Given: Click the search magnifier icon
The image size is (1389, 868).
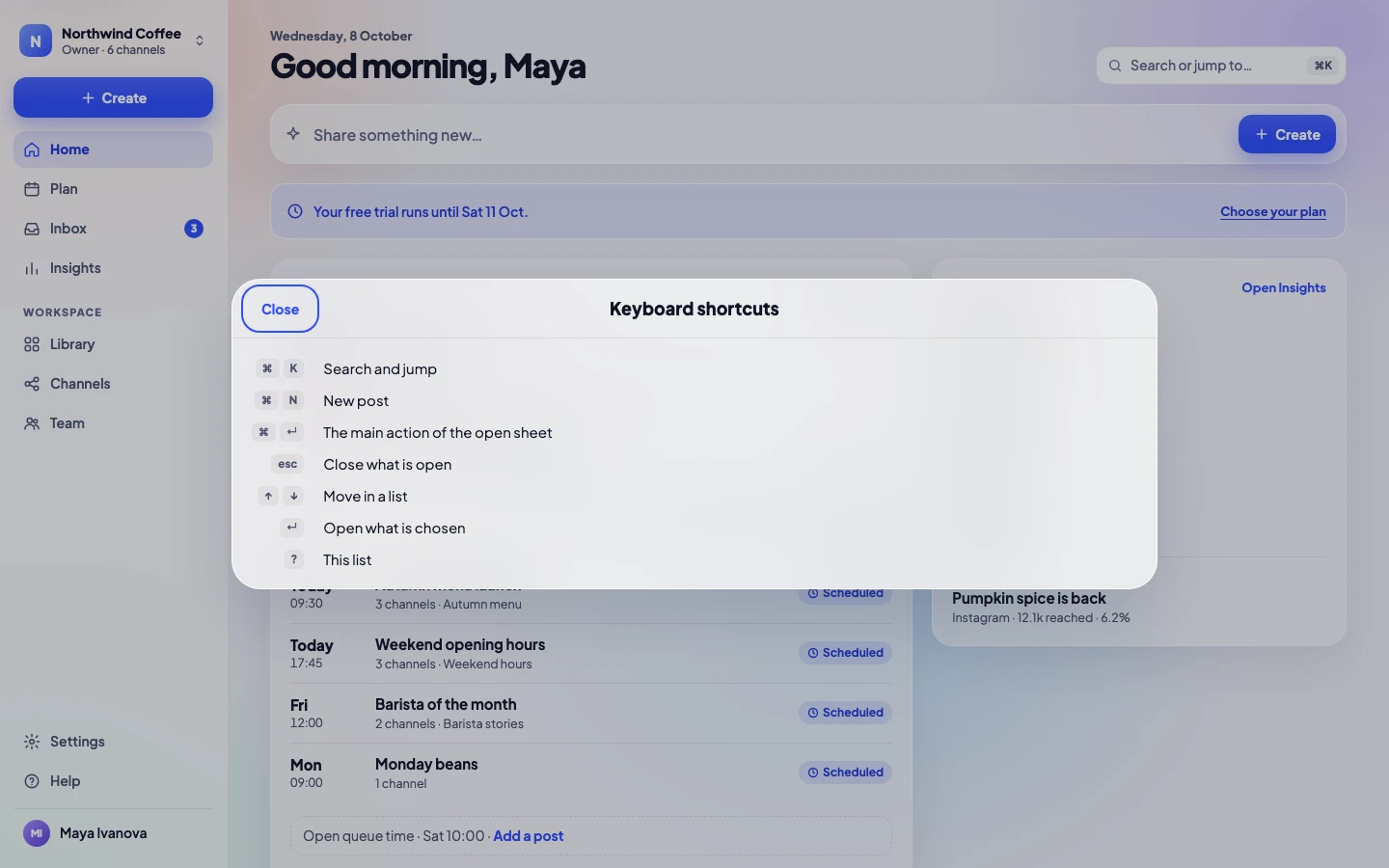Looking at the screenshot, I should tap(1115, 66).
